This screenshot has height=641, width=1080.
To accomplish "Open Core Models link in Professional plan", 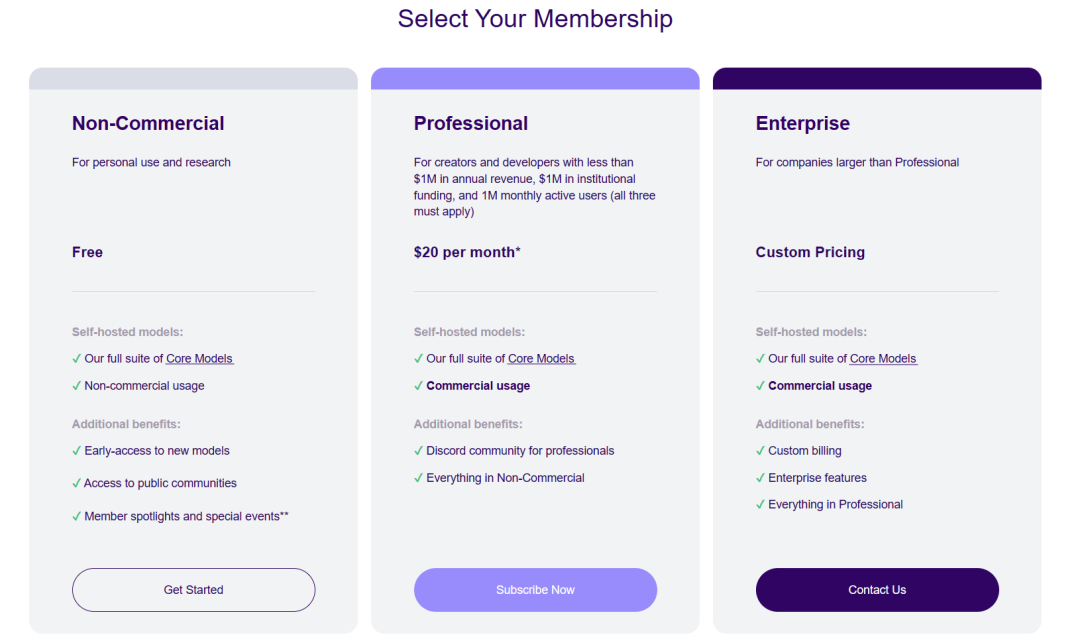I will 541,359.
